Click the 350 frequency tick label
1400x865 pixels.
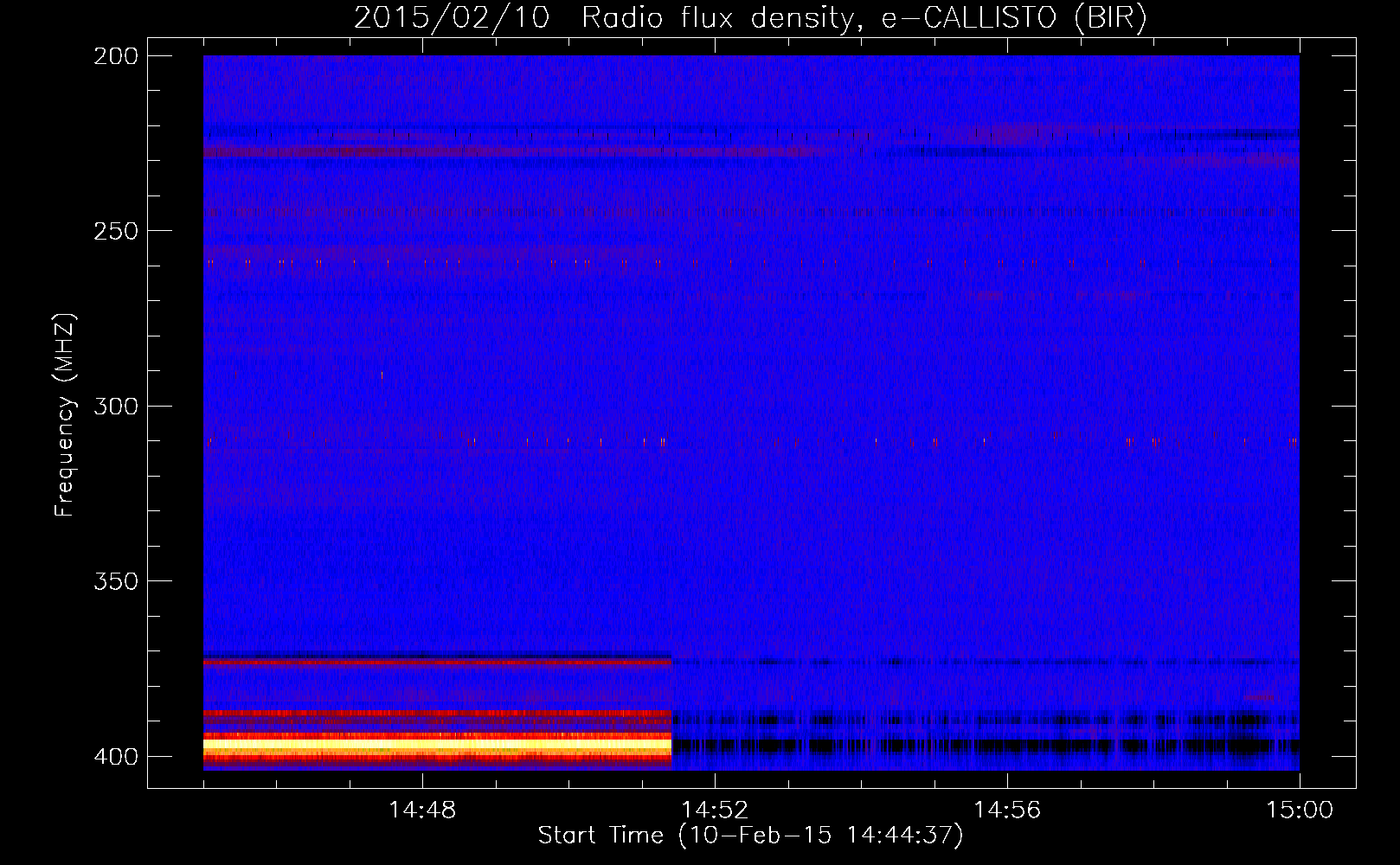coord(116,581)
